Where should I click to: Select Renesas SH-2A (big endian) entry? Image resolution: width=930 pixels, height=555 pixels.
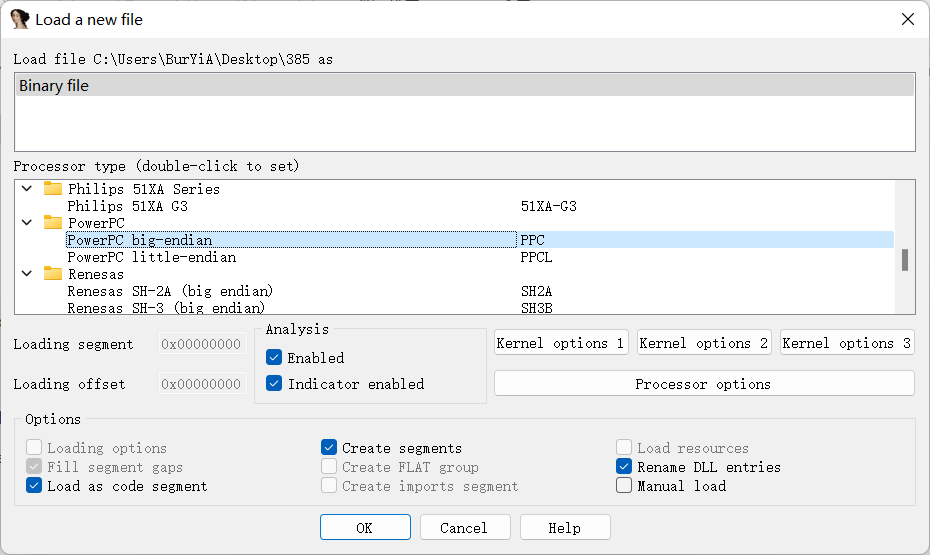pyautogui.click(x=170, y=291)
